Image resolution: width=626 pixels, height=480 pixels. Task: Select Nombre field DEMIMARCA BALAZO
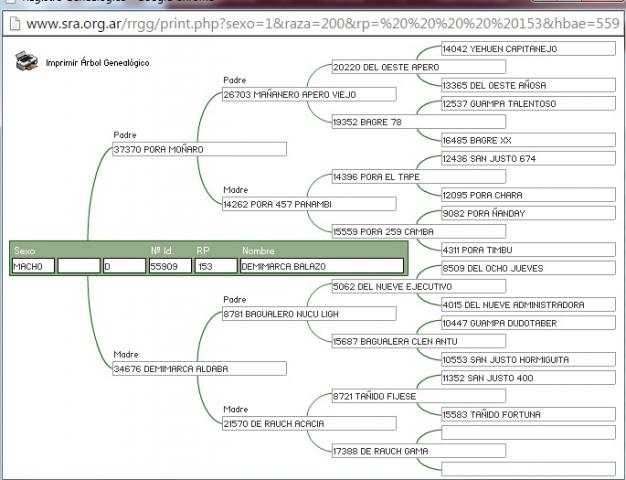tap(321, 266)
